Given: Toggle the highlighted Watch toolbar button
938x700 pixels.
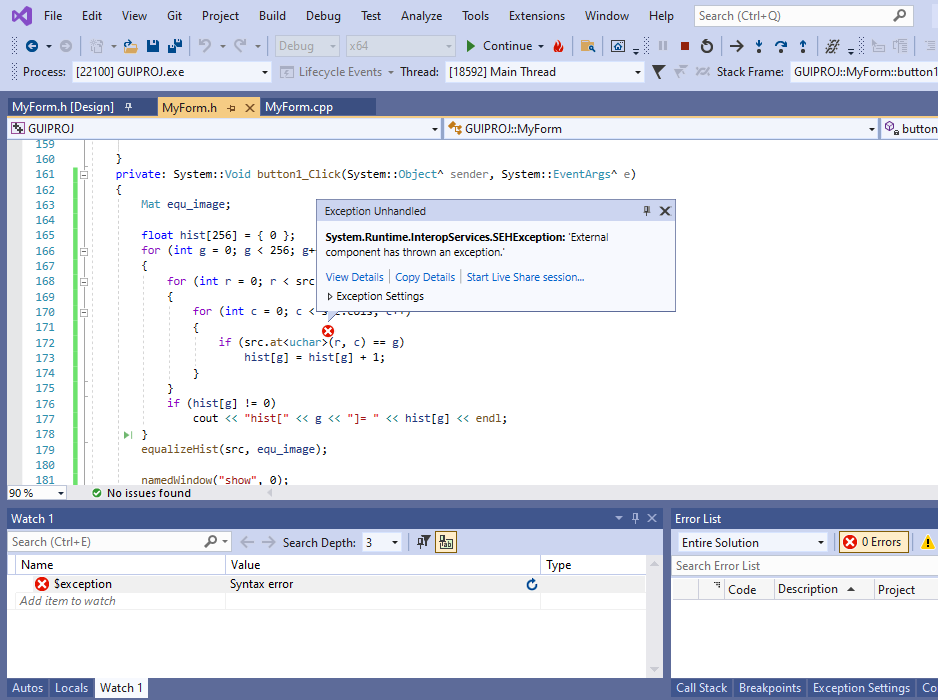Looking at the screenshot, I should tap(446, 542).
